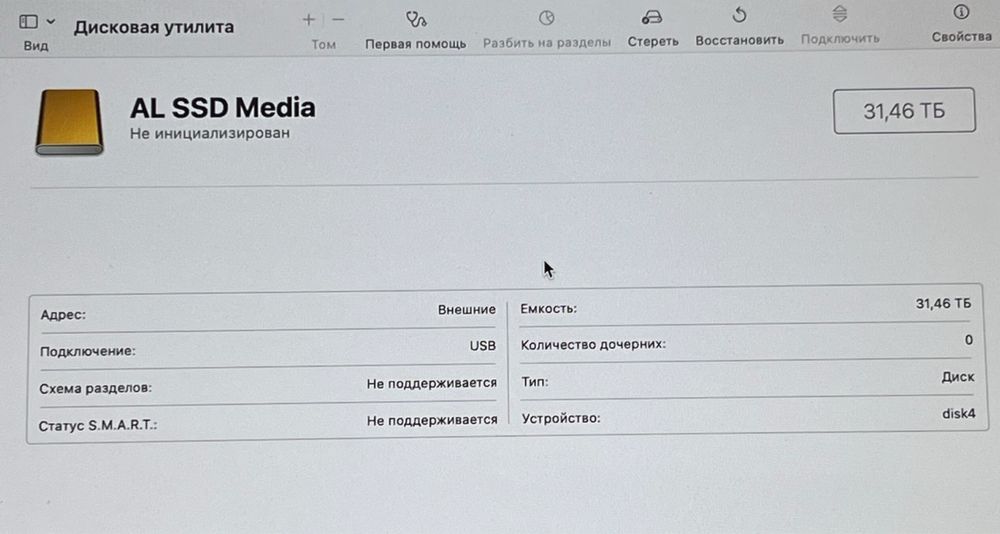Click 'Не поддерживается' in Схема разделов row
The width and height of the screenshot is (1000, 534).
click(432, 383)
